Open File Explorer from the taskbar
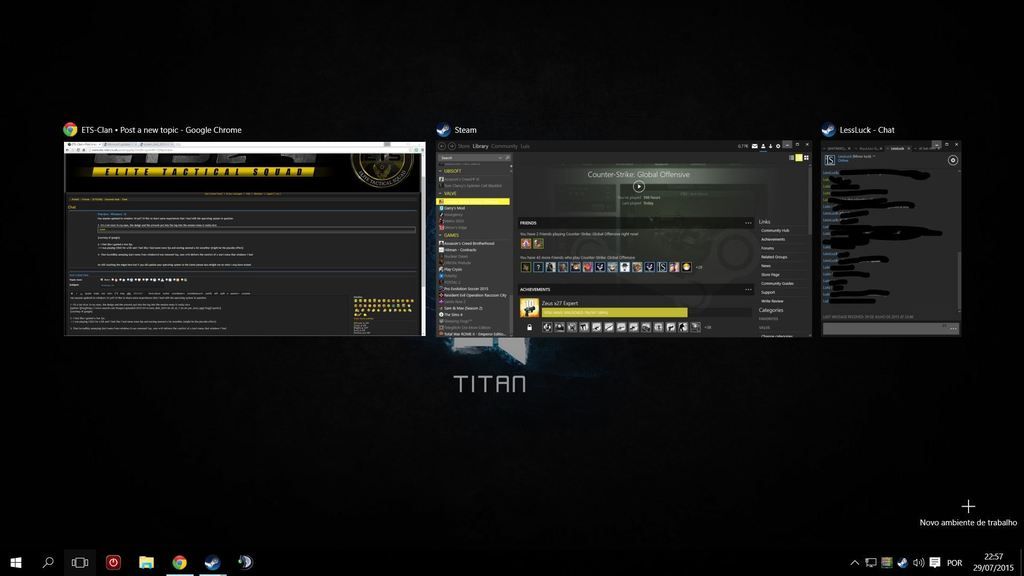Screen dimensions: 1024x576 (x=146, y=562)
